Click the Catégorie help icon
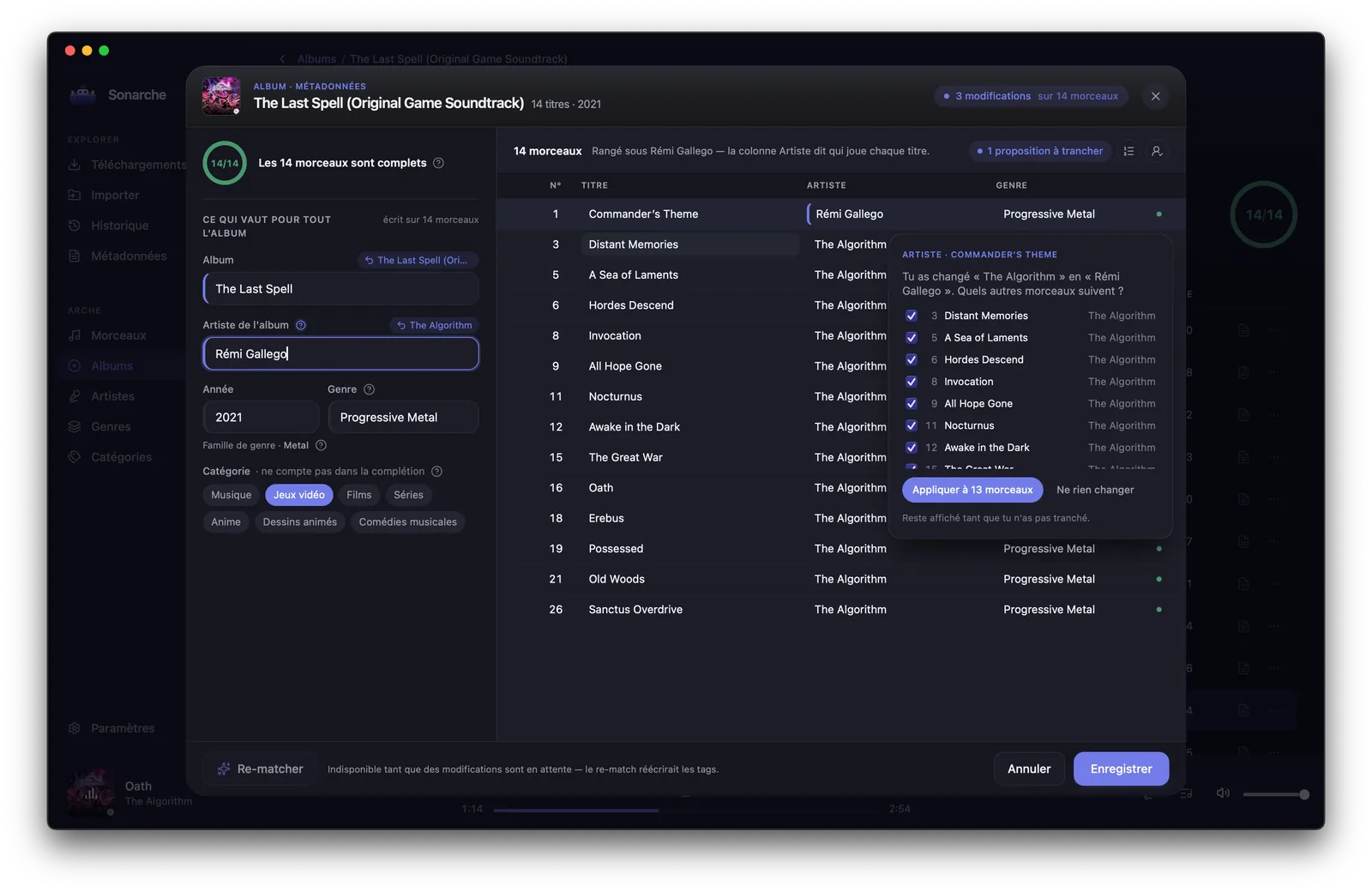Viewport: 1372px width, 892px height. point(436,472)
